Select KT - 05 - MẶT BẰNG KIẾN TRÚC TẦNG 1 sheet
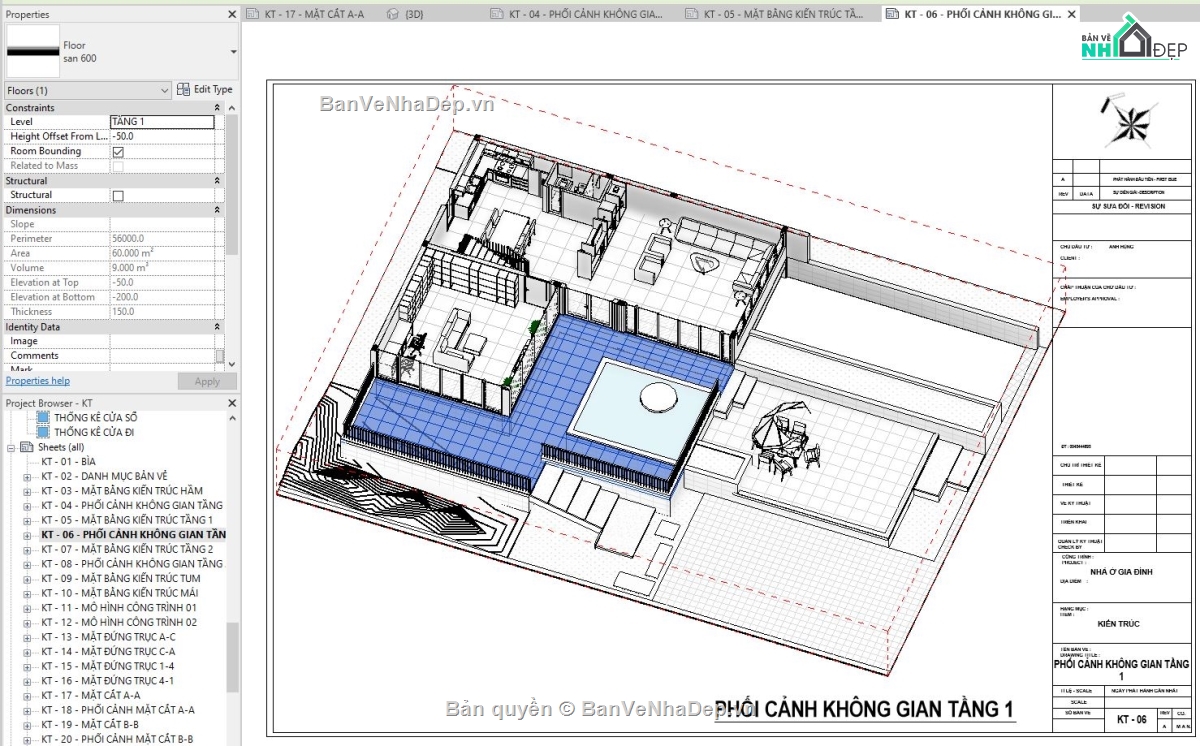 point(127,520)
